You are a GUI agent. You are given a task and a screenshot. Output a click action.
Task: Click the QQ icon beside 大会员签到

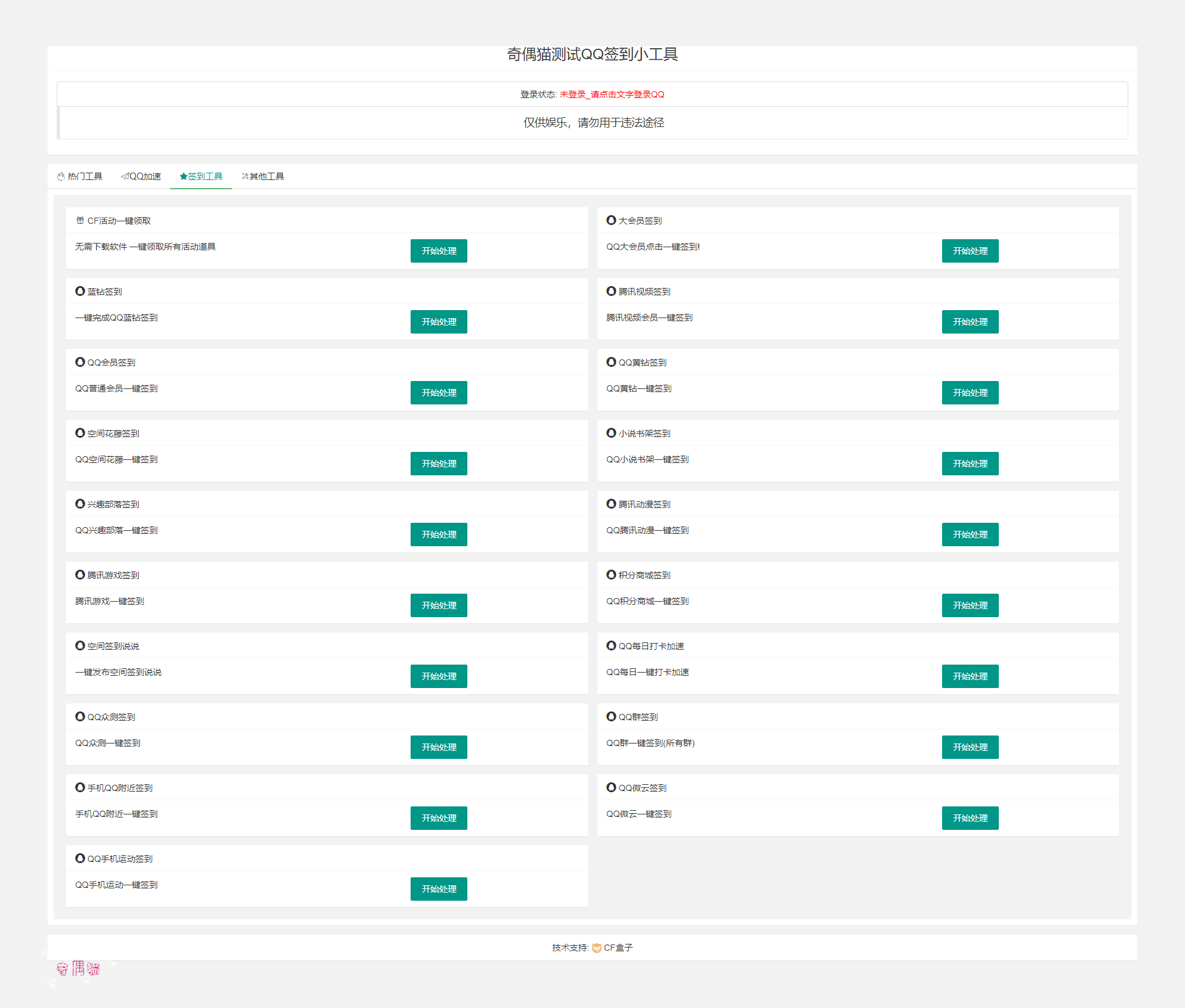point(611,220)
